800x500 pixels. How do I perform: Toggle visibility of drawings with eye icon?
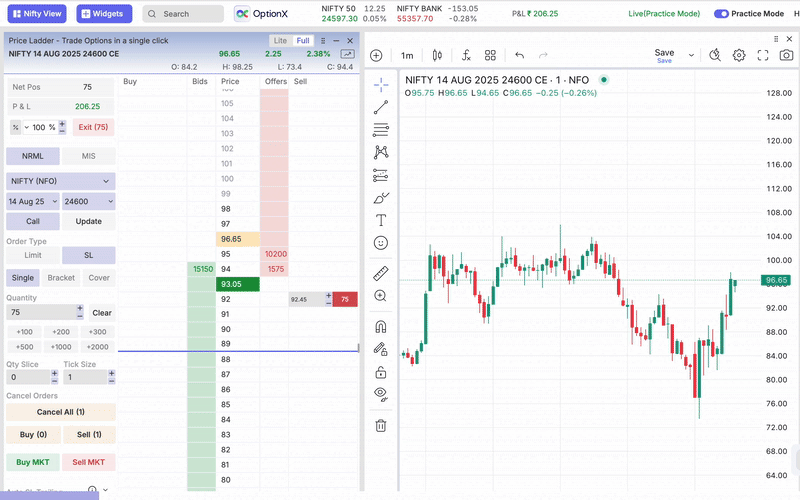[380, 394]
